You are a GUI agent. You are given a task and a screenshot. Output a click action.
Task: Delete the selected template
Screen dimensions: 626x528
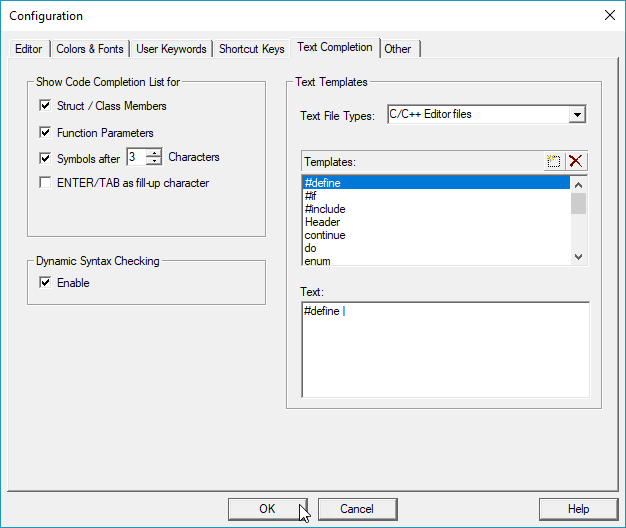[x=576, y=162]
